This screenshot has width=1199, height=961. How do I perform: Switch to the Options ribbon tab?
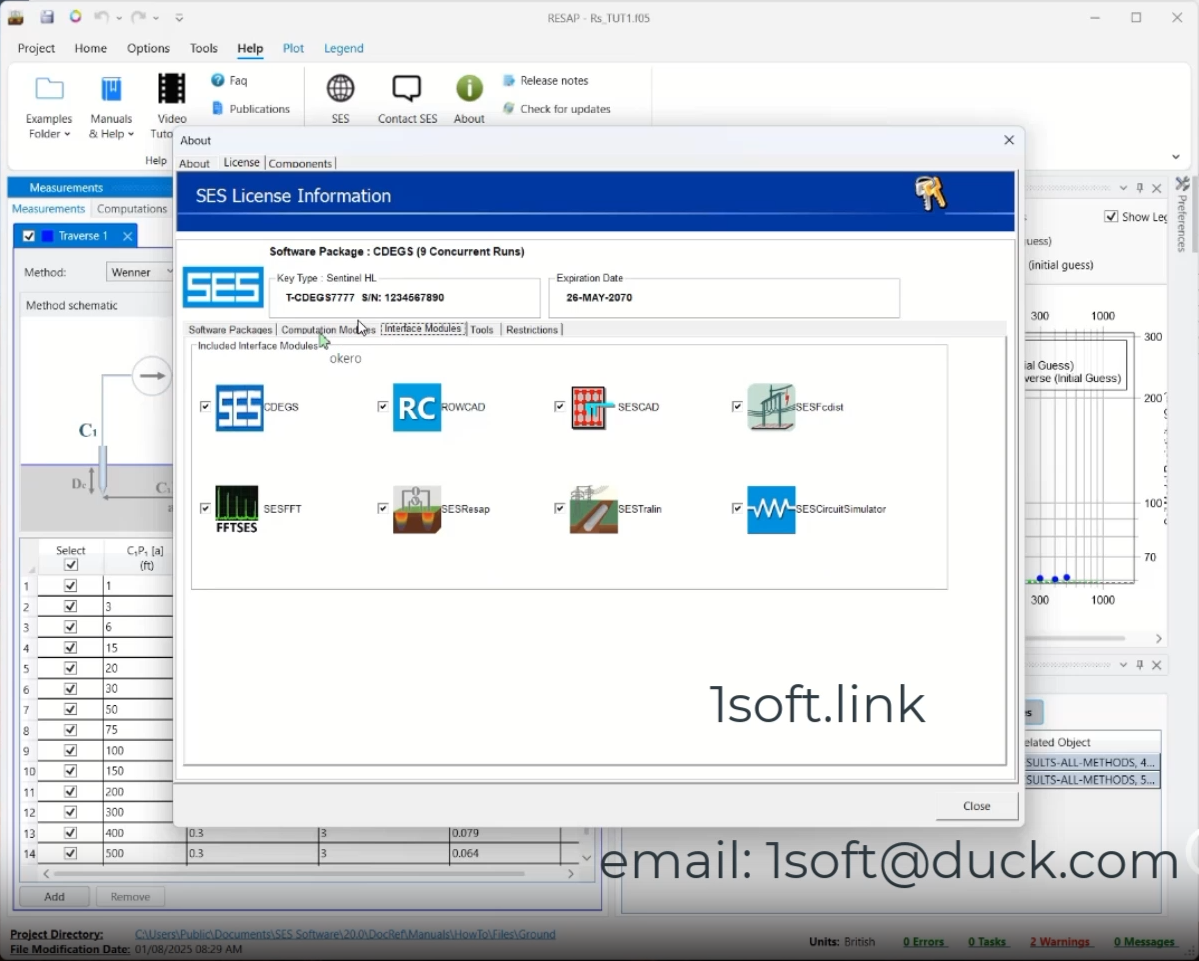[148, 48]
